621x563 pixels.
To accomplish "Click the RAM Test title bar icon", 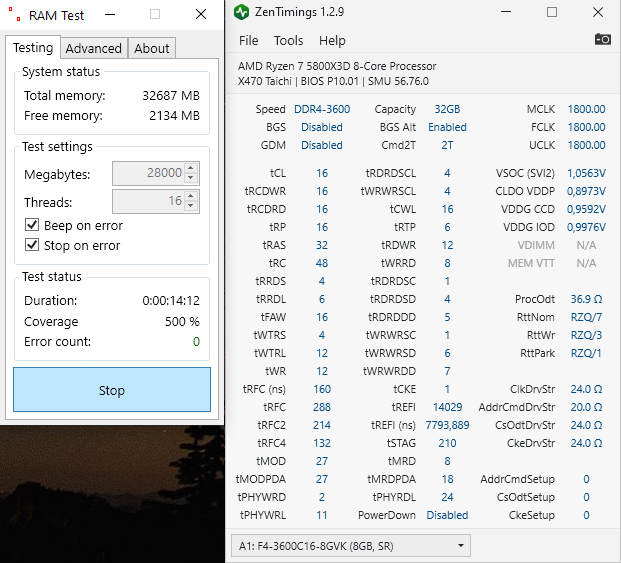I will point(15,14).
